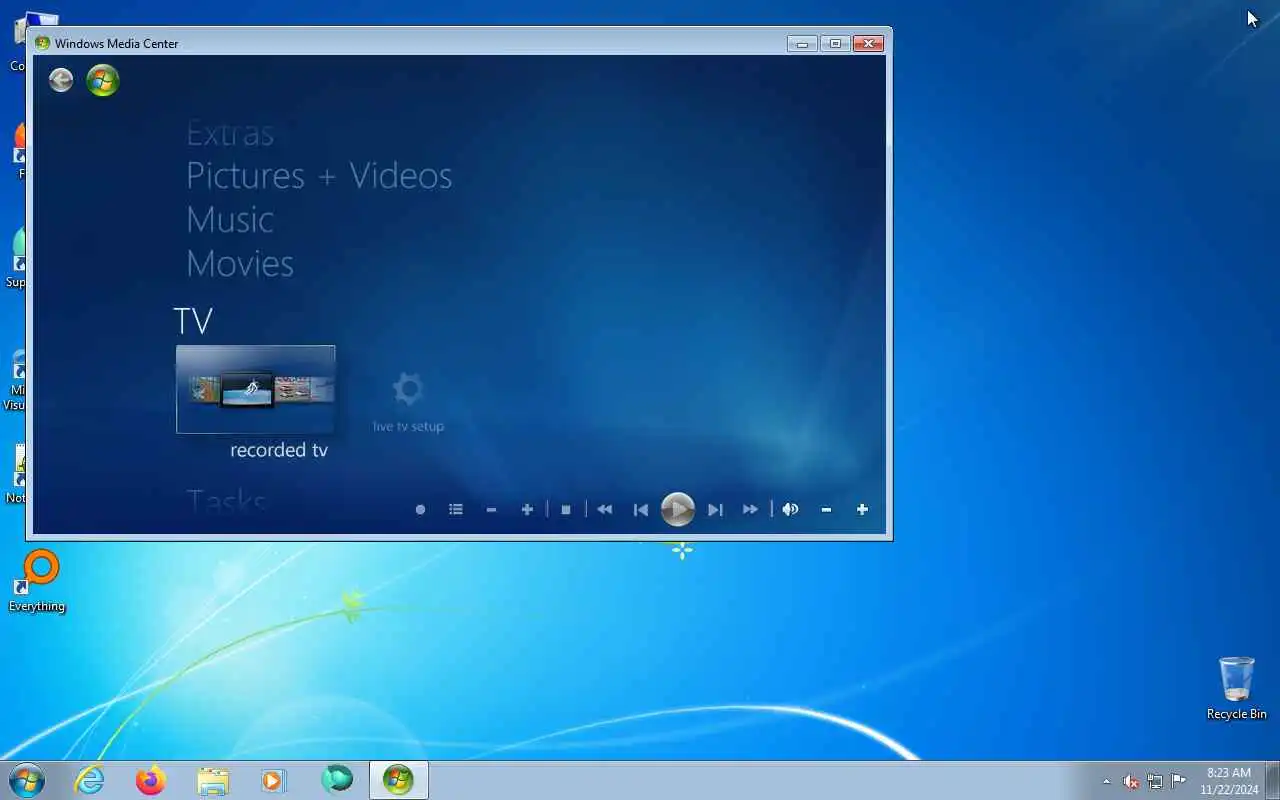The image size is (1280, 800).
Task: Select the Music menu item
Action: pos(230,220)
